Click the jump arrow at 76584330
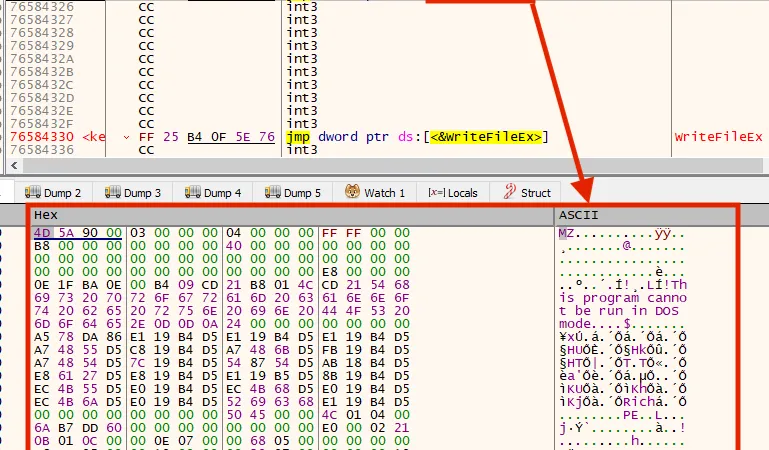The width and height of the screenshot is (769, 450). click(x=126, y=137)
